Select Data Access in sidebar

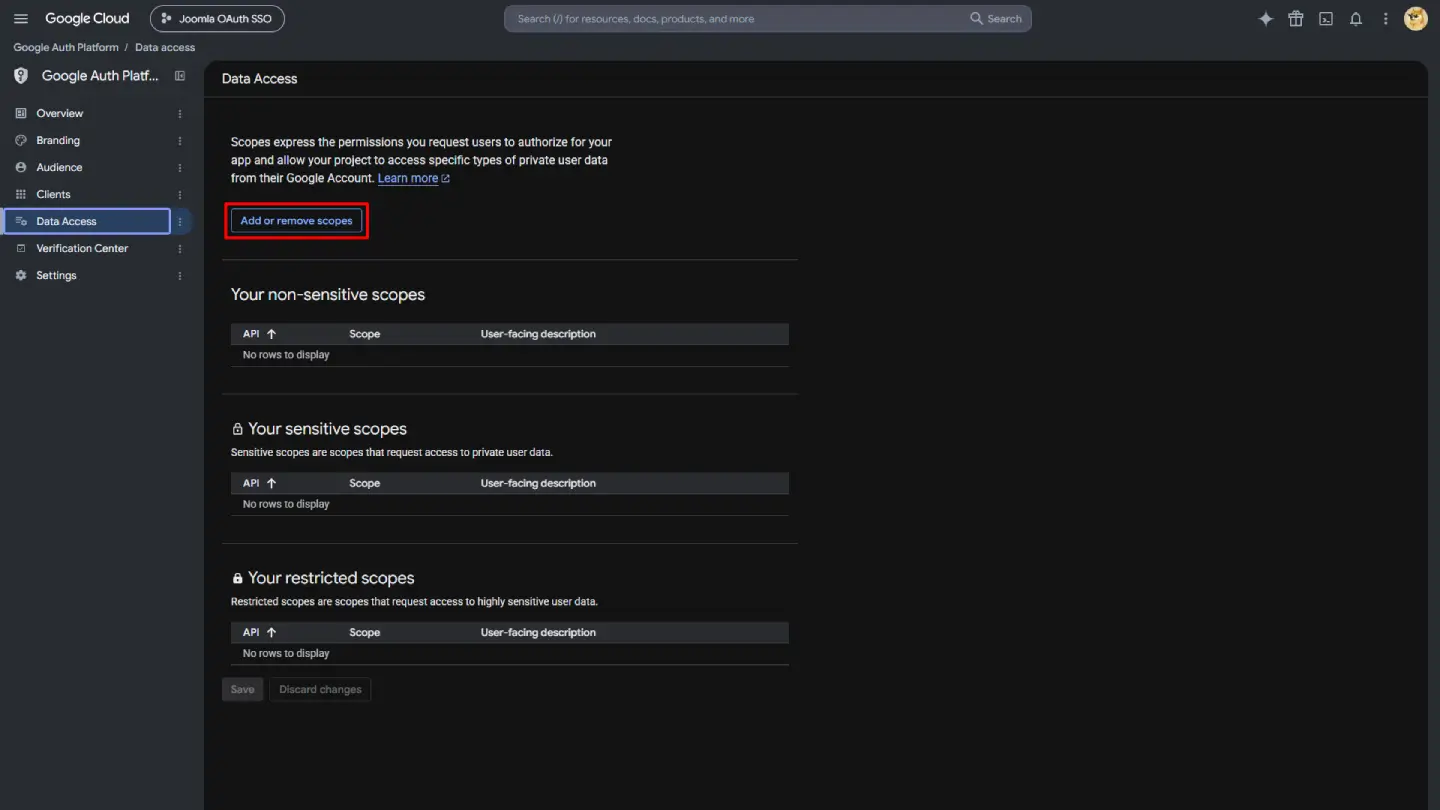click(87, 222)
